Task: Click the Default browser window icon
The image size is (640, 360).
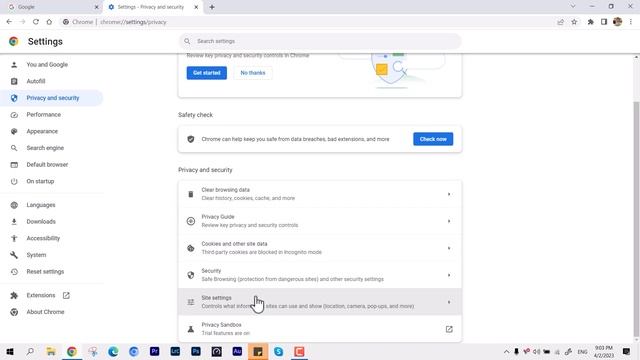Action: point(14,165)
